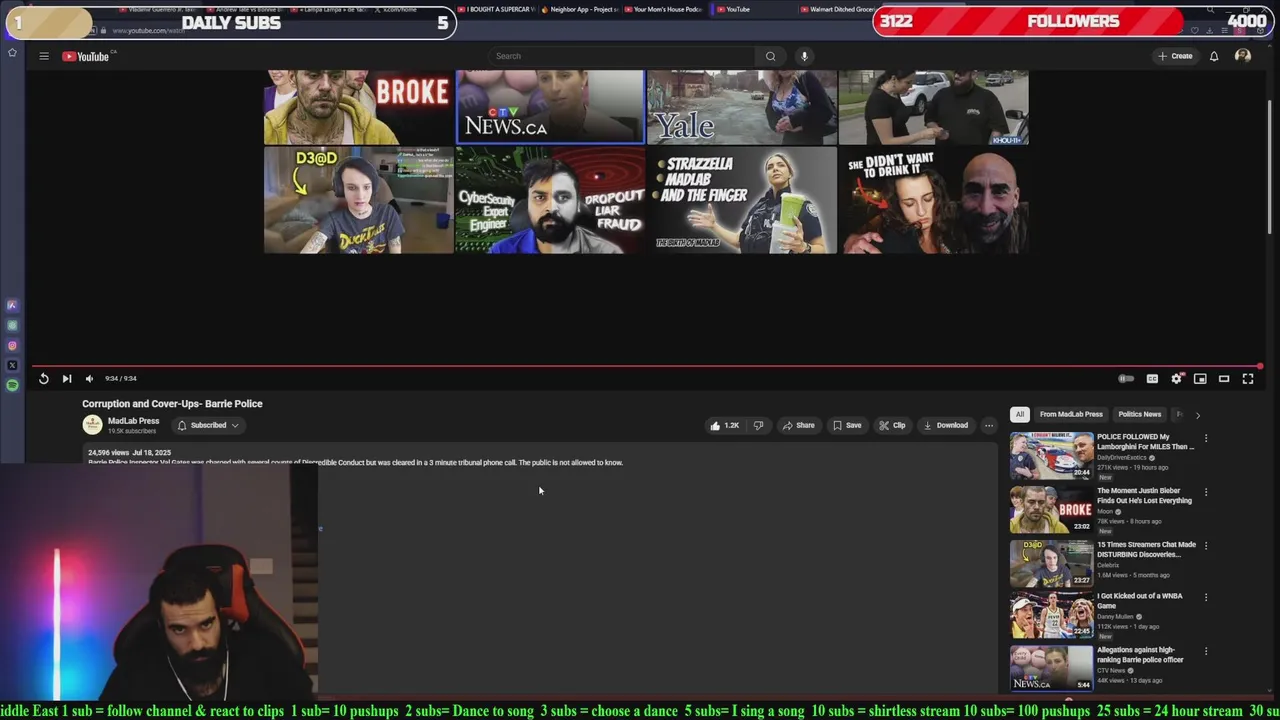Open options for Kicked out of WNBA video

click(x=1206, y=597)
